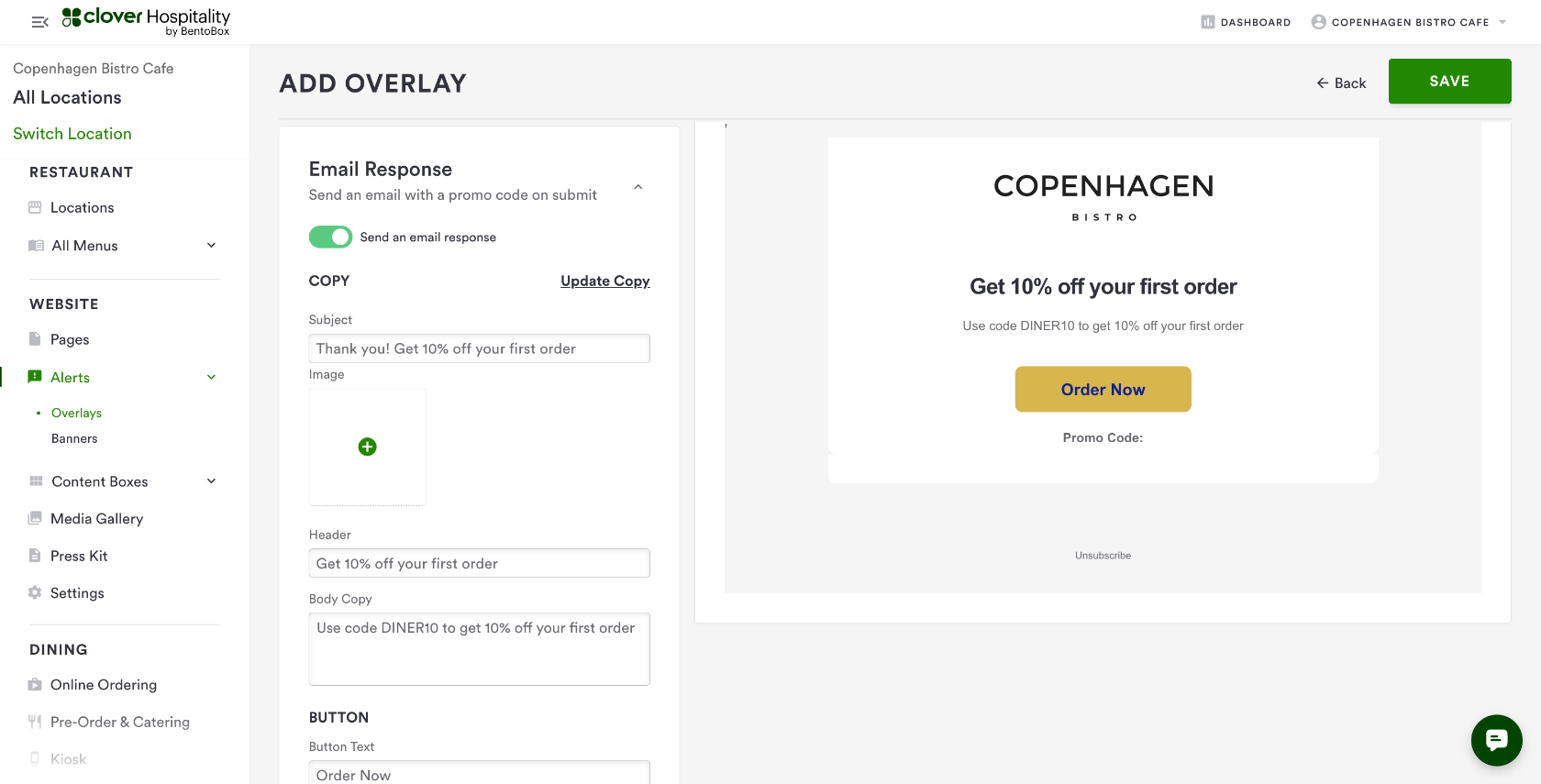The height and width of the screenshot is (784, 1541).
Task: Expand the Content Boxes submenu chevron
Action: pyautogui.click(x=211, y=481)
